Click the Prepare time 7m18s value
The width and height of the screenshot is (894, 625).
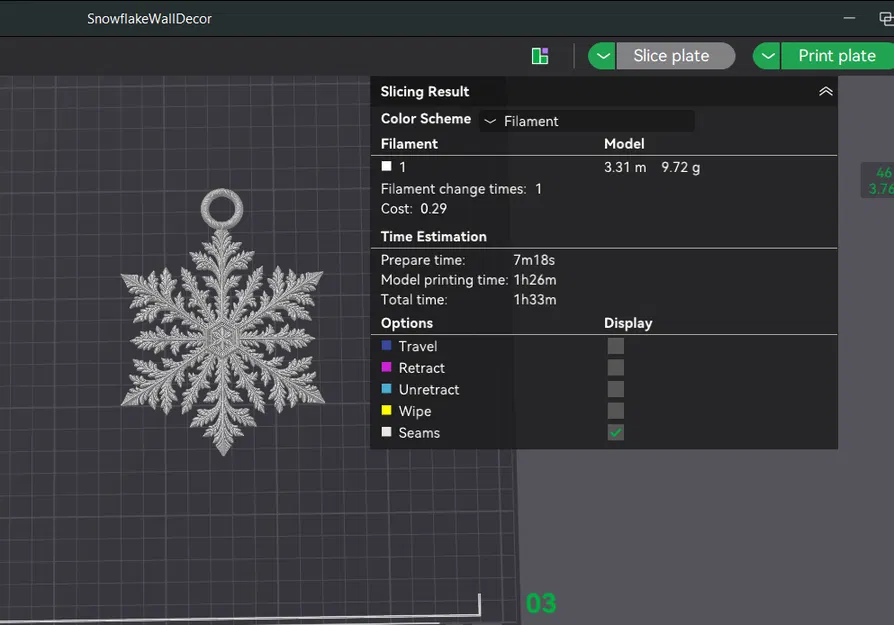click(534, 259)
